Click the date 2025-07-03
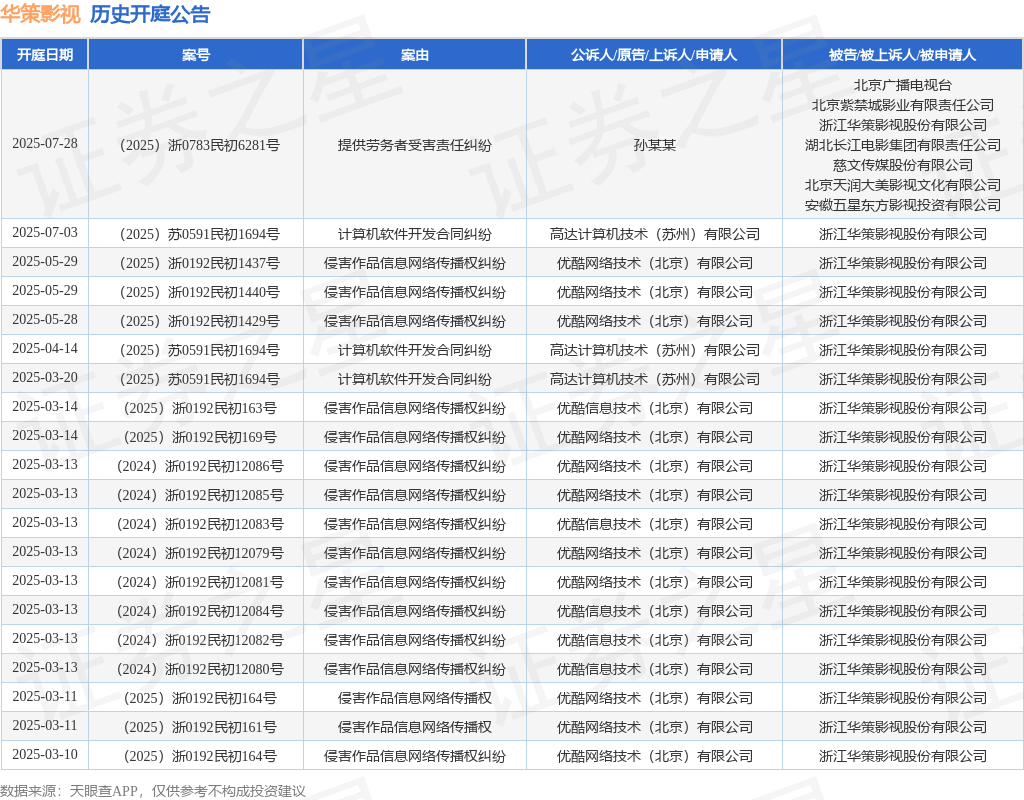The height and width of the screenshot is (800, 1024). (44, 232)
